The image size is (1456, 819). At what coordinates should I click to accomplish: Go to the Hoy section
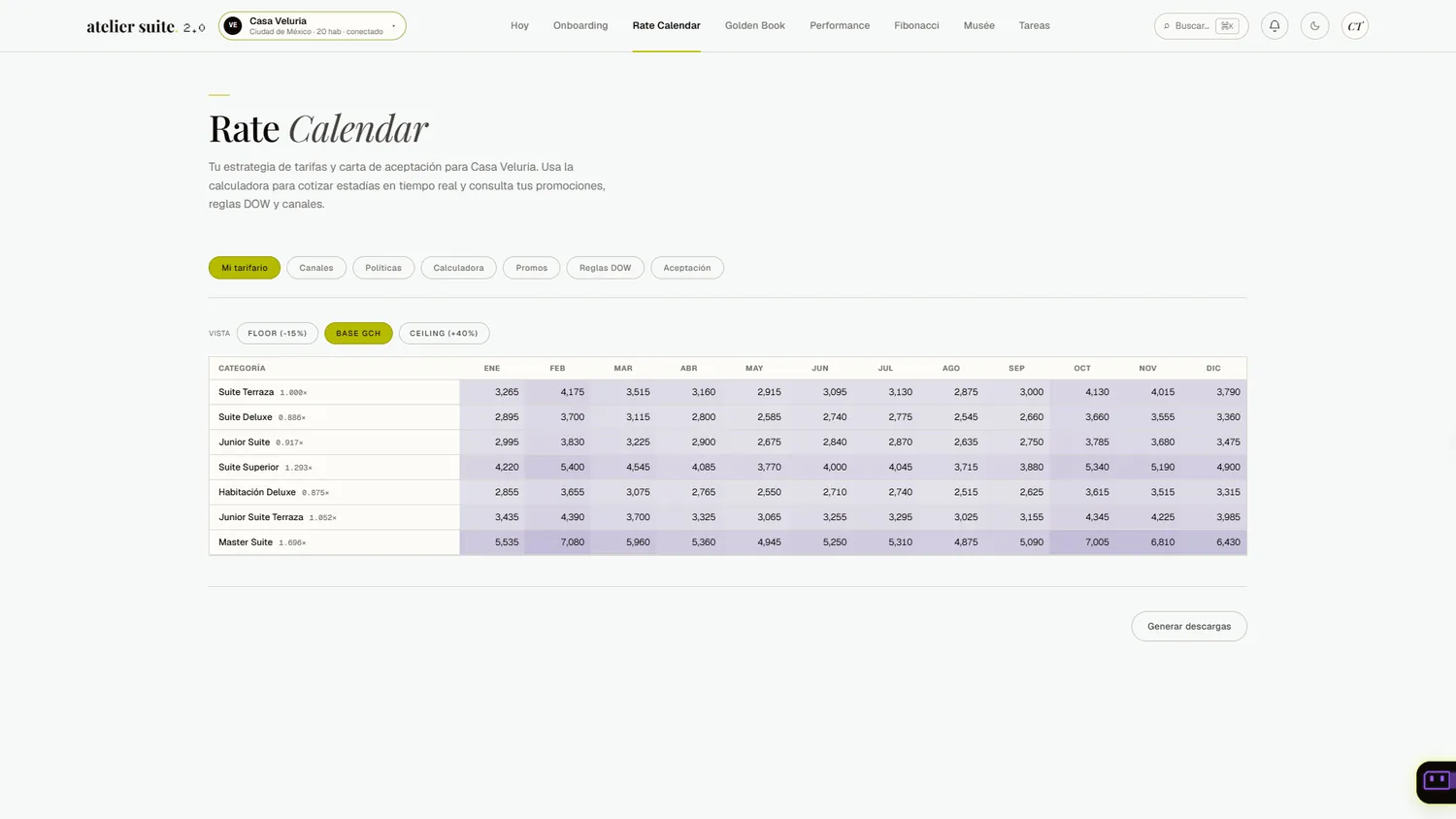[x=519, y=26]
